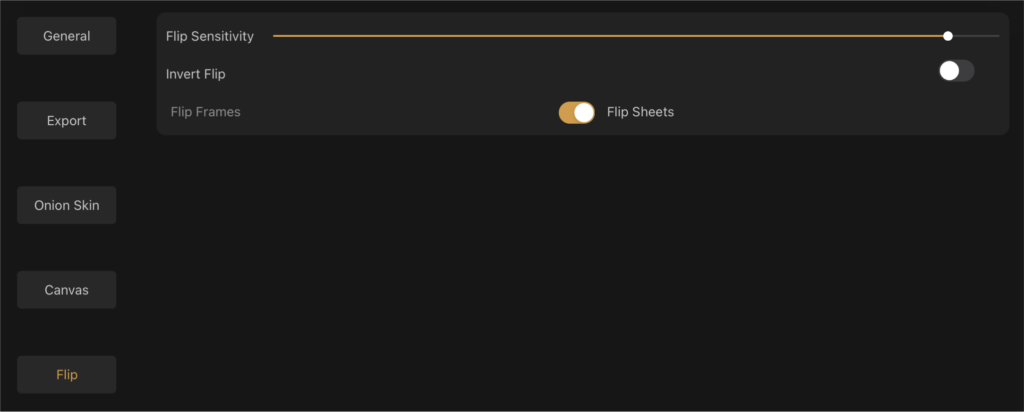1024x412 pixels.
Task: Click the Flip Sensitivity slider handle
Action: [x=948, y=36]
